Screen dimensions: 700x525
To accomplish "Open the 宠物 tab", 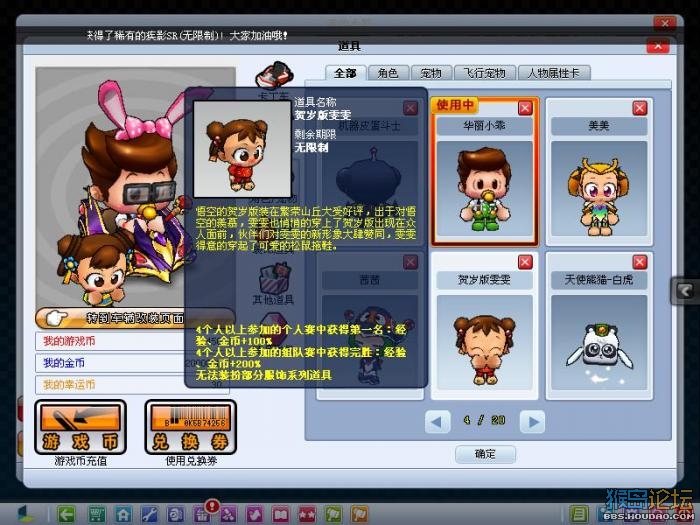I will [x=431, y=73].
